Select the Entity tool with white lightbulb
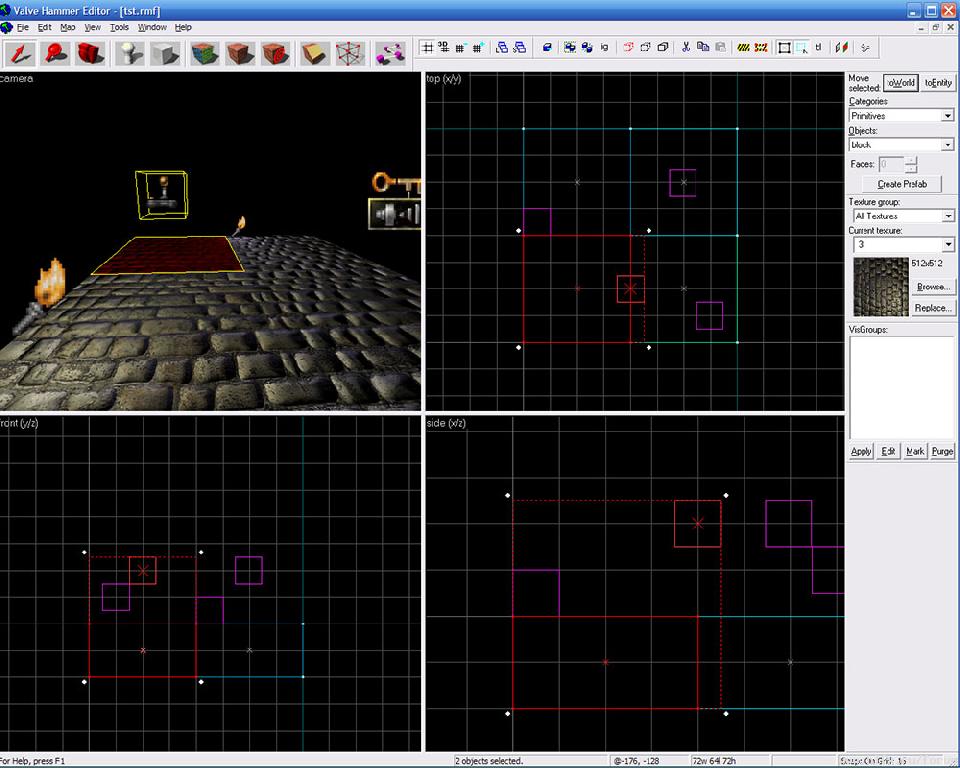Screen dimensions: 960x768 point(130,53)
